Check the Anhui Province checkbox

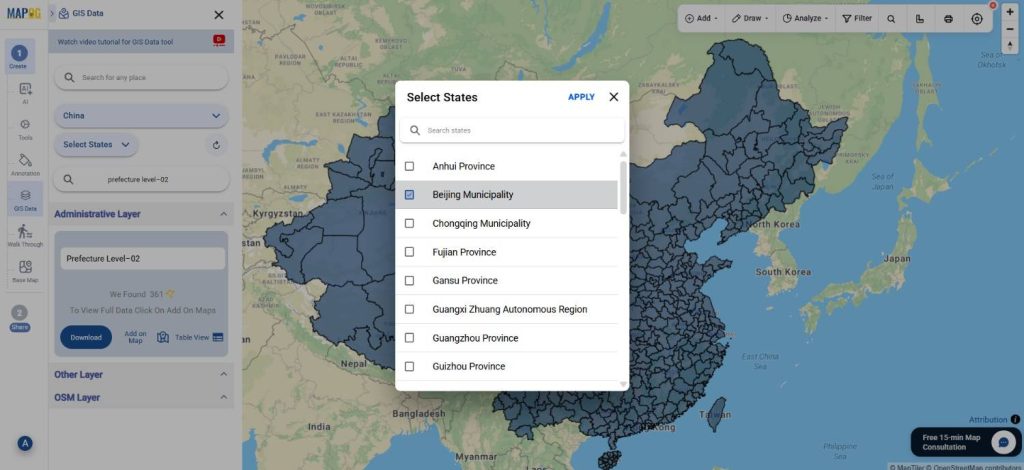tap(409, 166)
